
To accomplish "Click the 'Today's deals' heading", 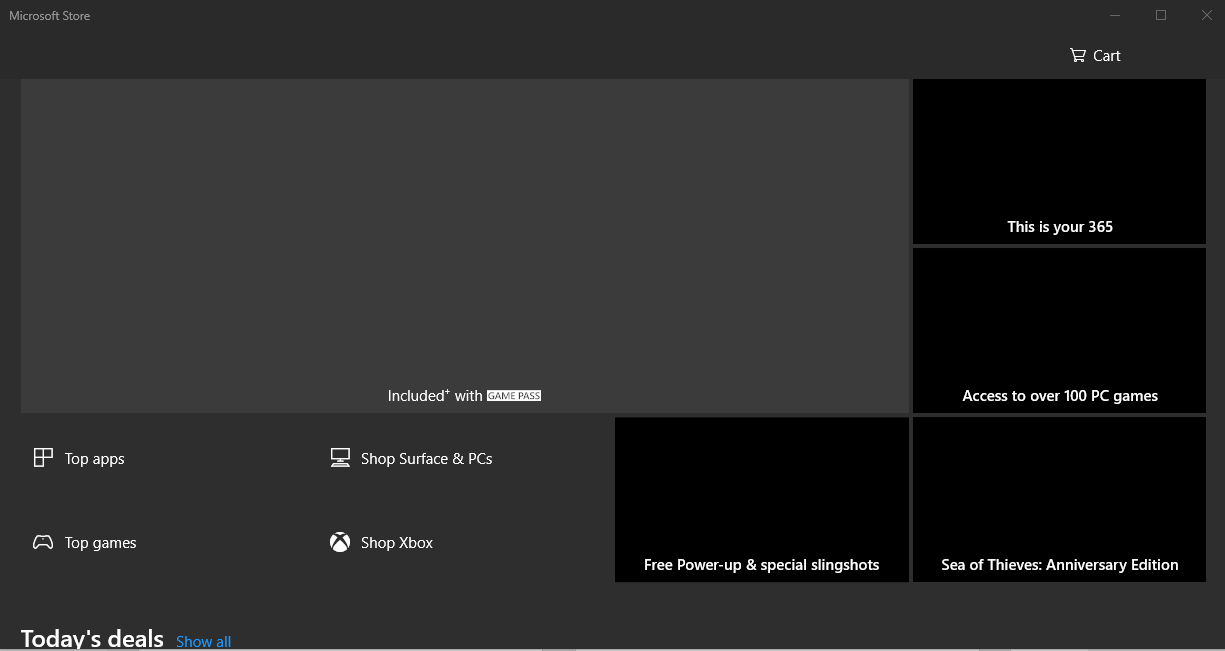I will coord(92,639).
